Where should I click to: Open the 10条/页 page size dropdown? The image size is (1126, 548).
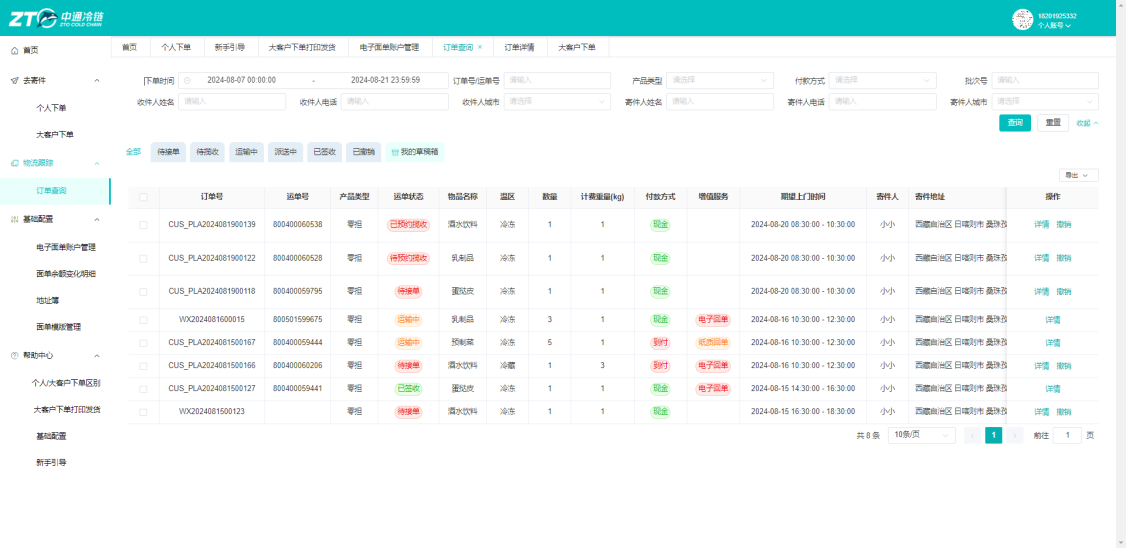point(922,435)
